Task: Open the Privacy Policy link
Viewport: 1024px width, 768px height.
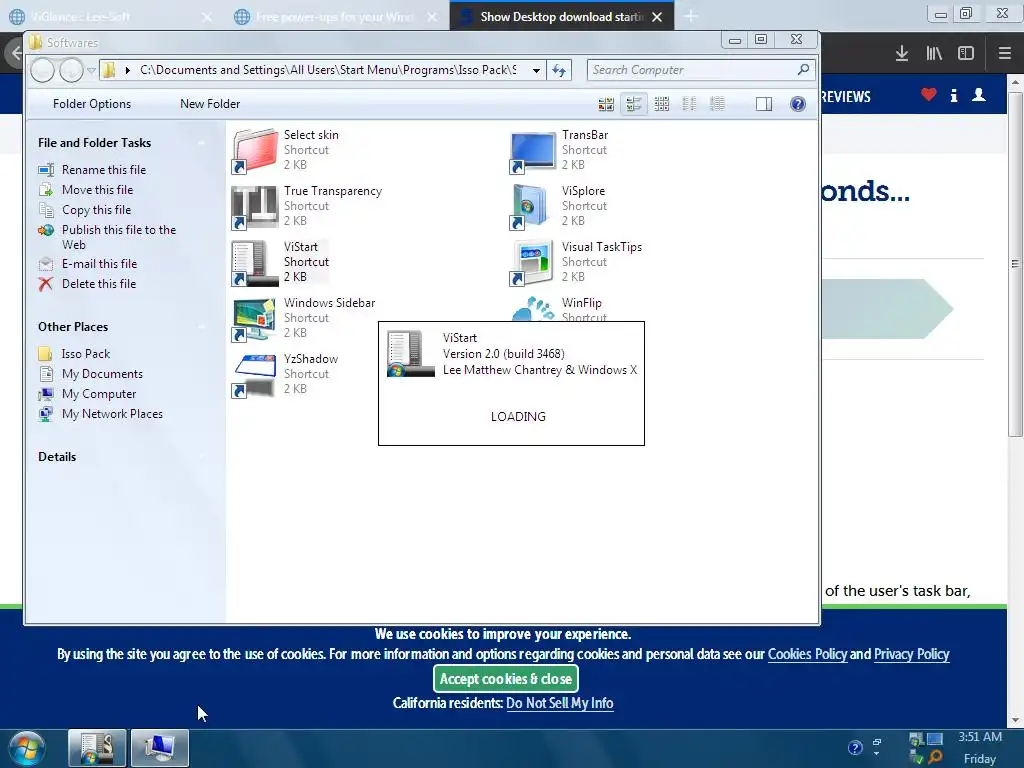Action: pyautogui.click(x=912, y=654)
